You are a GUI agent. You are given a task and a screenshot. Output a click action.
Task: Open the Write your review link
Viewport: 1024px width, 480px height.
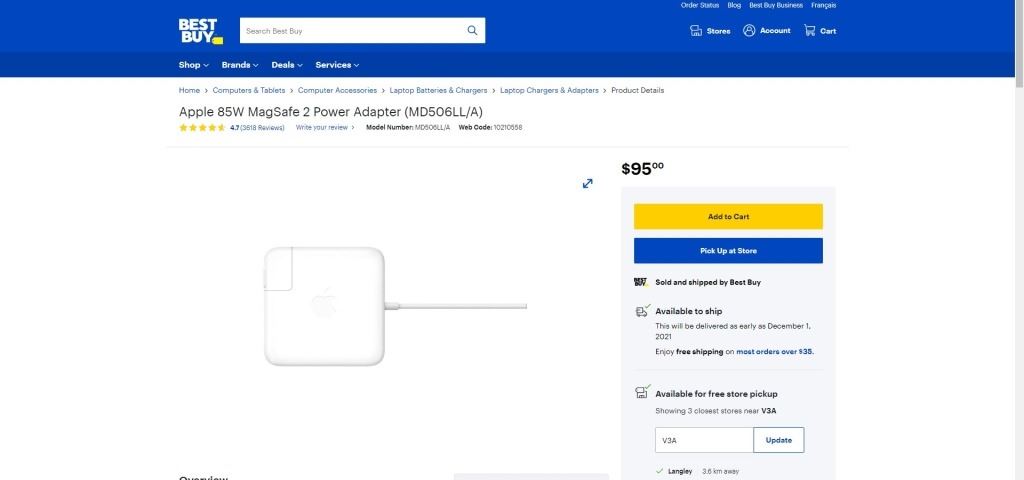tap(324, 128)
